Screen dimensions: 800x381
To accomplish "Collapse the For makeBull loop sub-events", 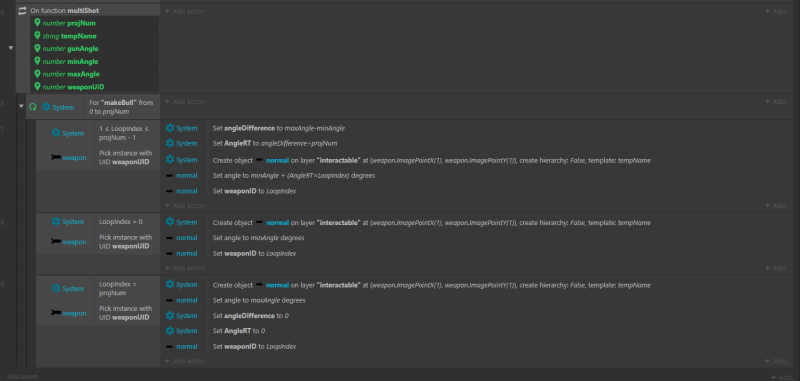I will [21, 107].
